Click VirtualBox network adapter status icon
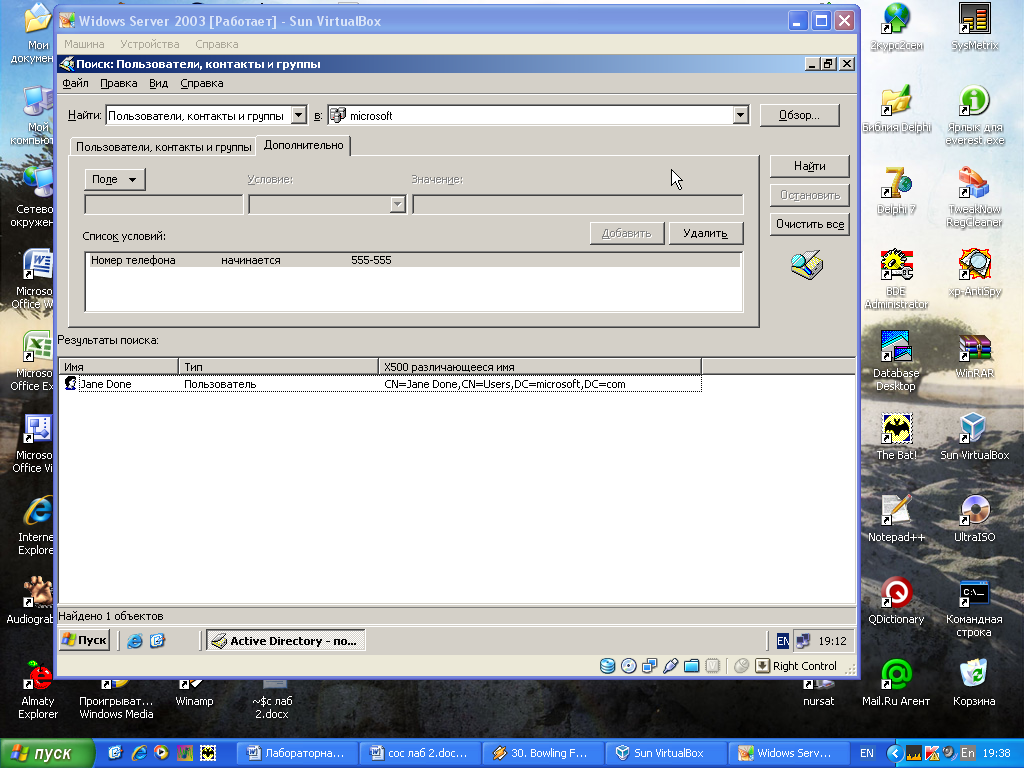This screenshot has height=768, width=1024. click(649, 665)
